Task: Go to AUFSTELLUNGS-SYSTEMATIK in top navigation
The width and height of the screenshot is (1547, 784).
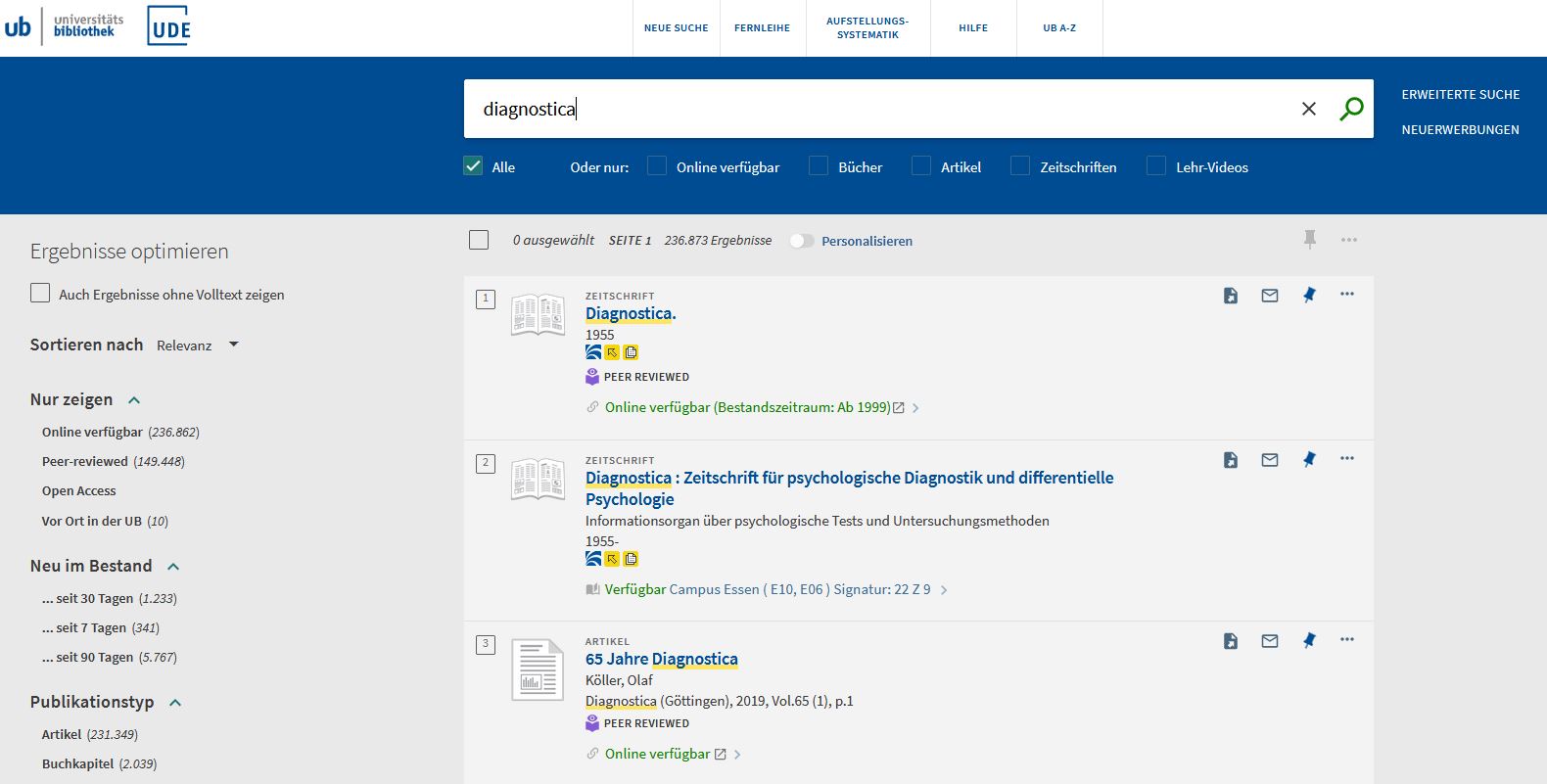Action: pyautogui.click(x=867, y=28)
